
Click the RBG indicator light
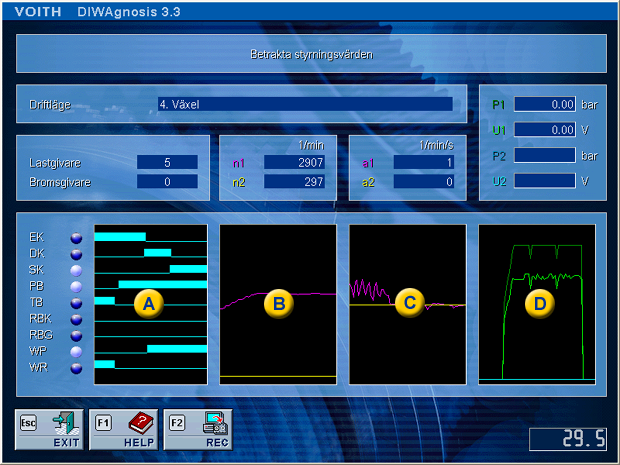[76, 336]
